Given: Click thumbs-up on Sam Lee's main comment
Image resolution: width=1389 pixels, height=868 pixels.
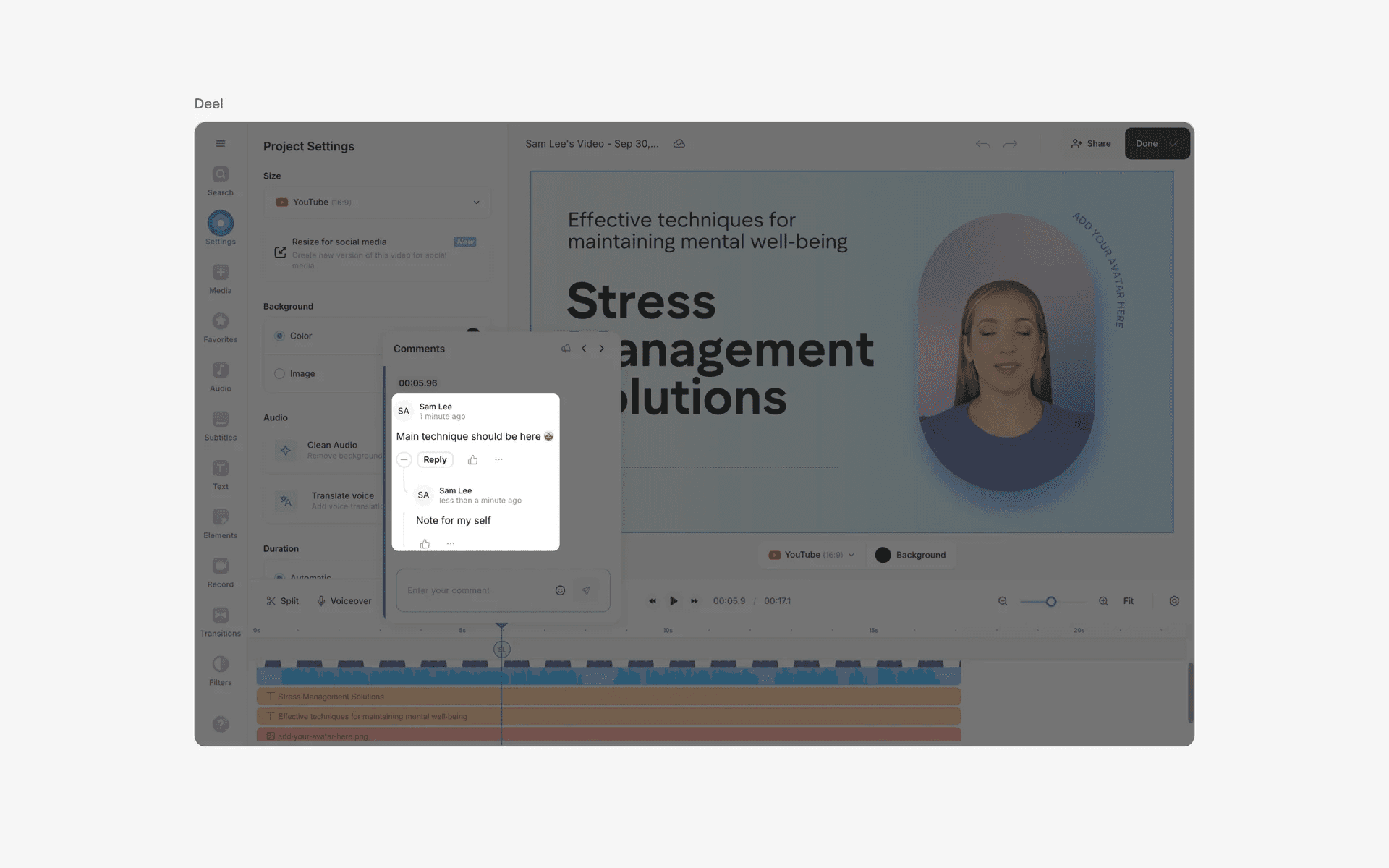Looking at the screenshot, I should 472,460.
